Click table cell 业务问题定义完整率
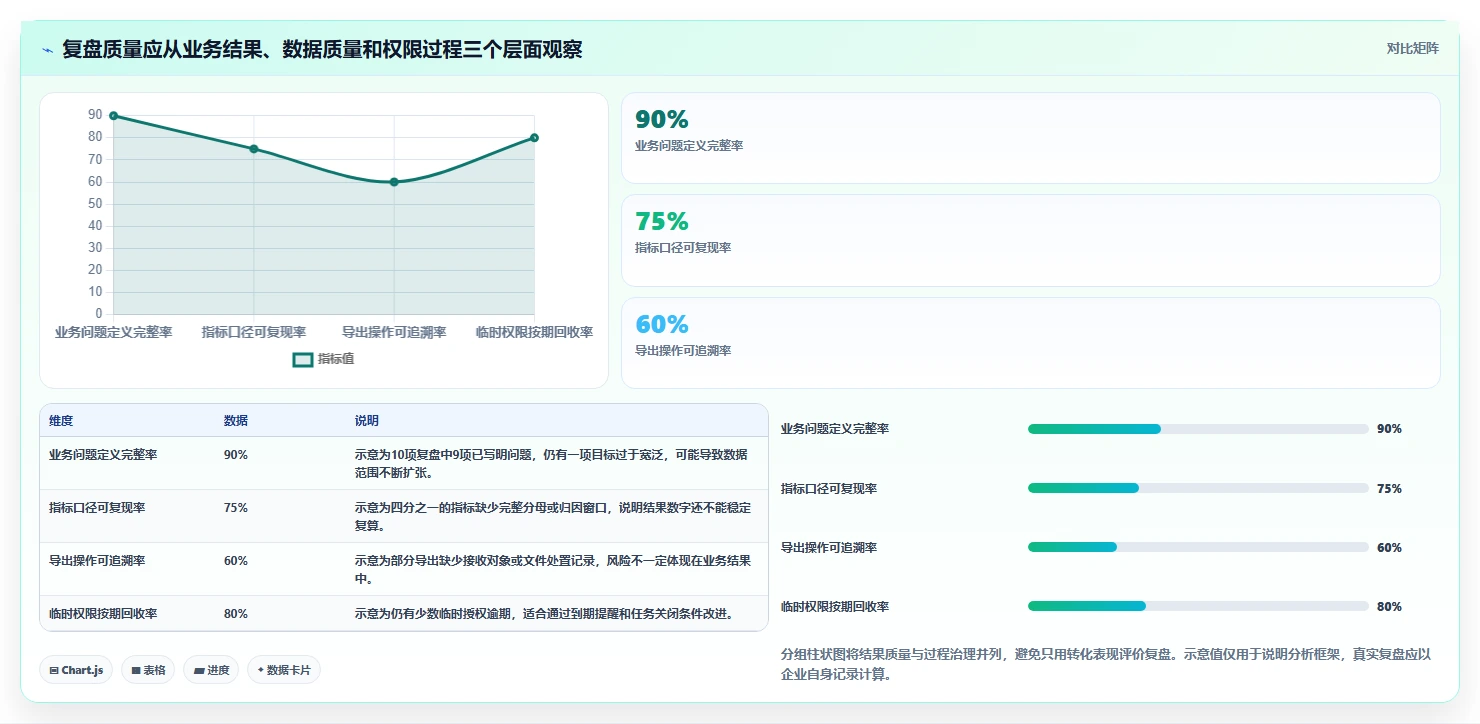Image resolution: width=1480 pixels, height=724 pixels. (x=103, y=454)
